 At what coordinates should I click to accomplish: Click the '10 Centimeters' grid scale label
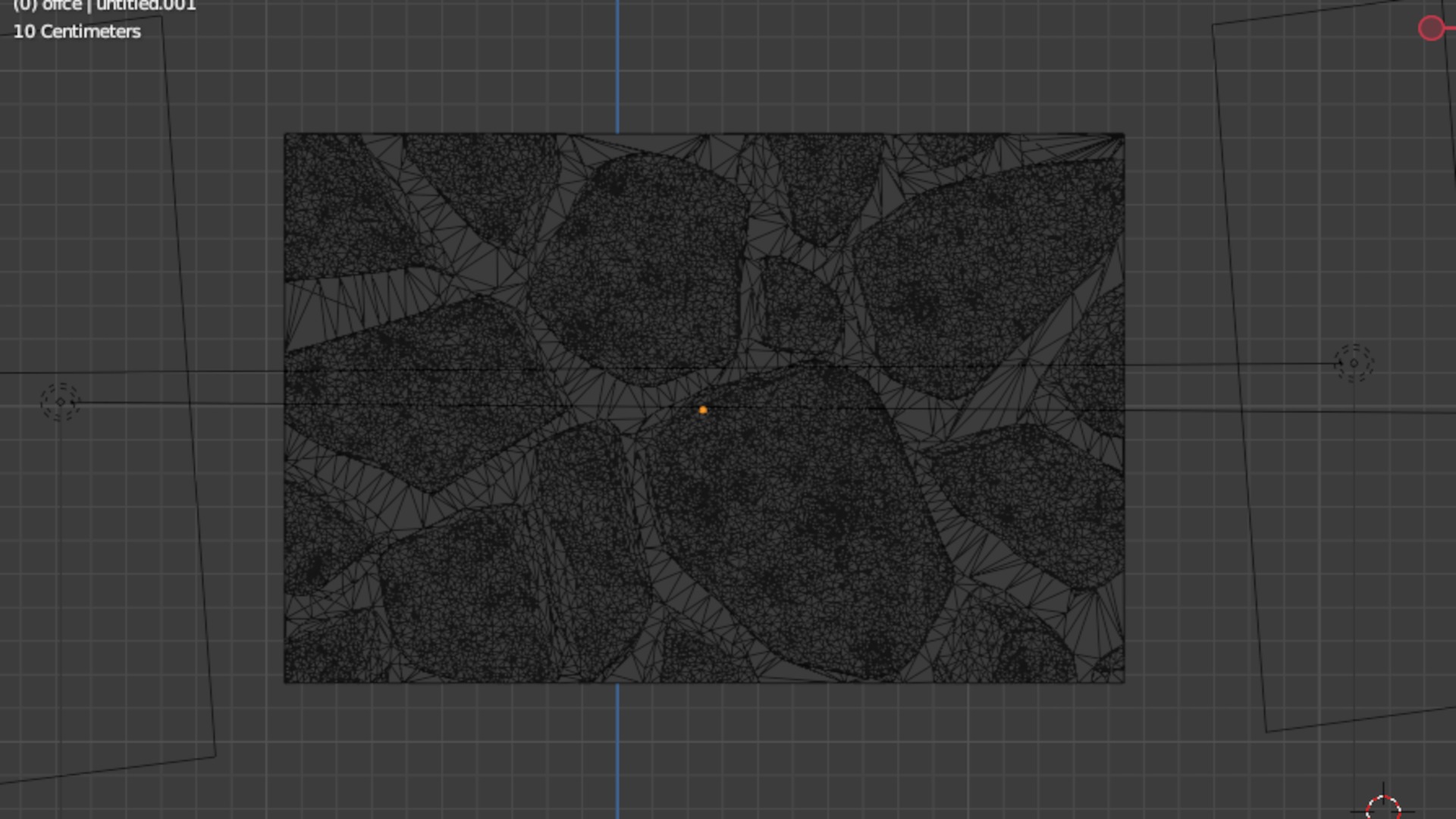(77, 32)
